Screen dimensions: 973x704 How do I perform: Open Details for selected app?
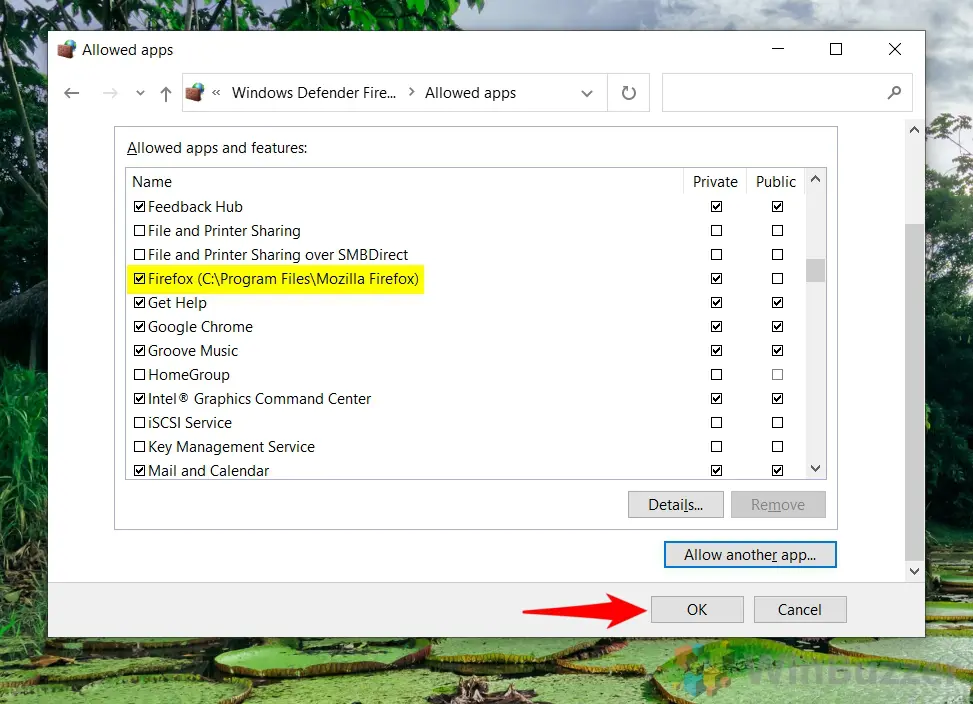pyautogui.click(x=675, y=505)
